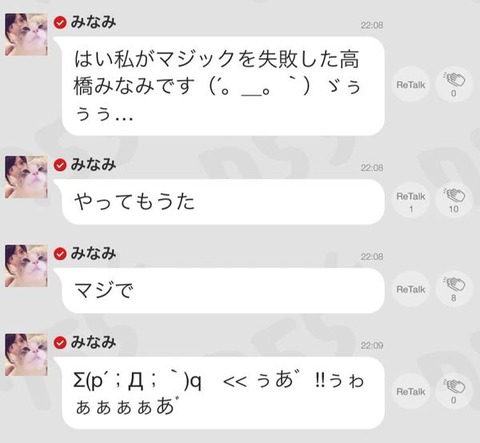ReTalk the やってもうた message
Image resolution: width=480 pixels, height=443 pixels.
pyautogui.click(x=411, y=200)
